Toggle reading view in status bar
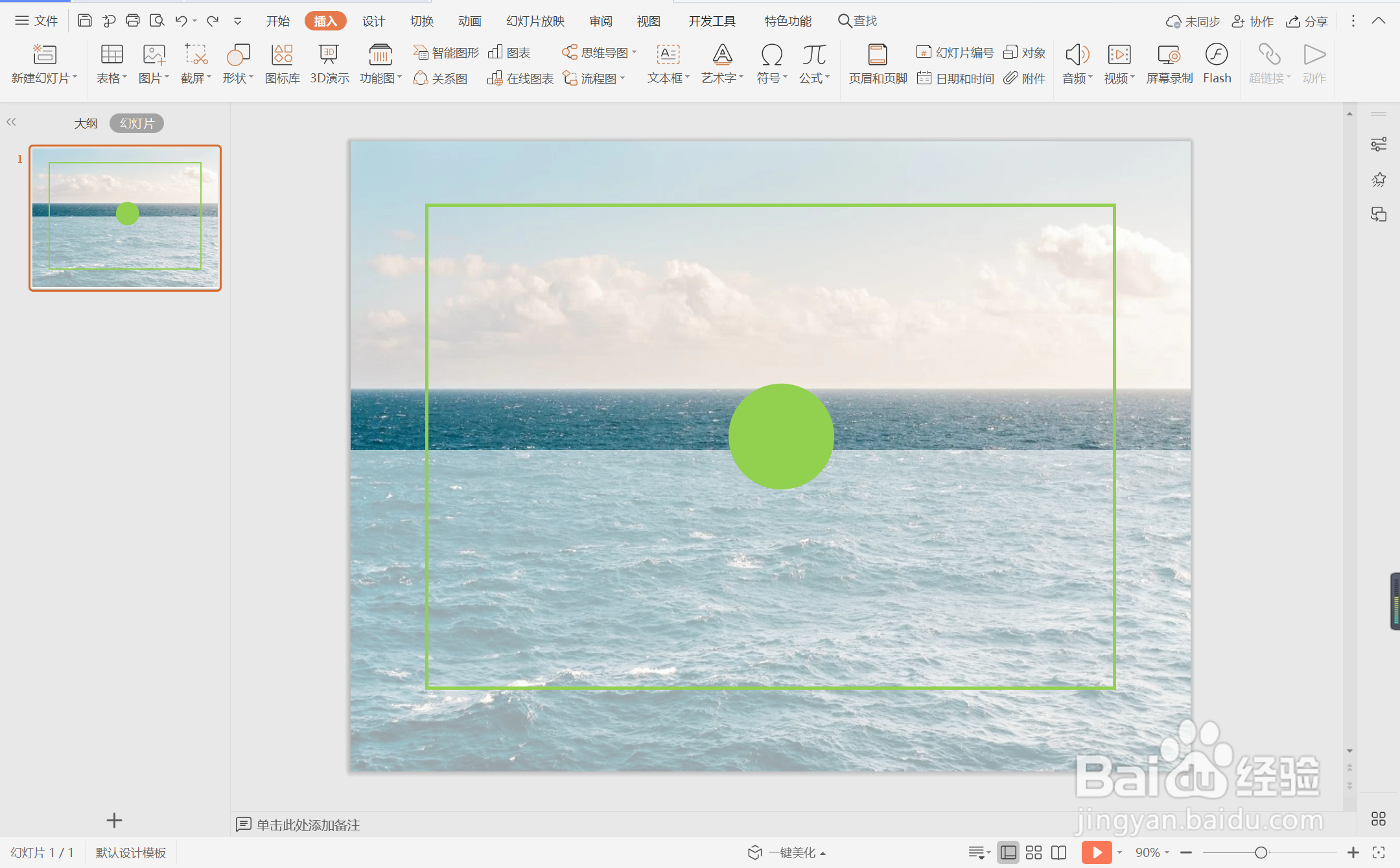The image size is (1400, 868). pyautogui.click(x=1059, y=852)
